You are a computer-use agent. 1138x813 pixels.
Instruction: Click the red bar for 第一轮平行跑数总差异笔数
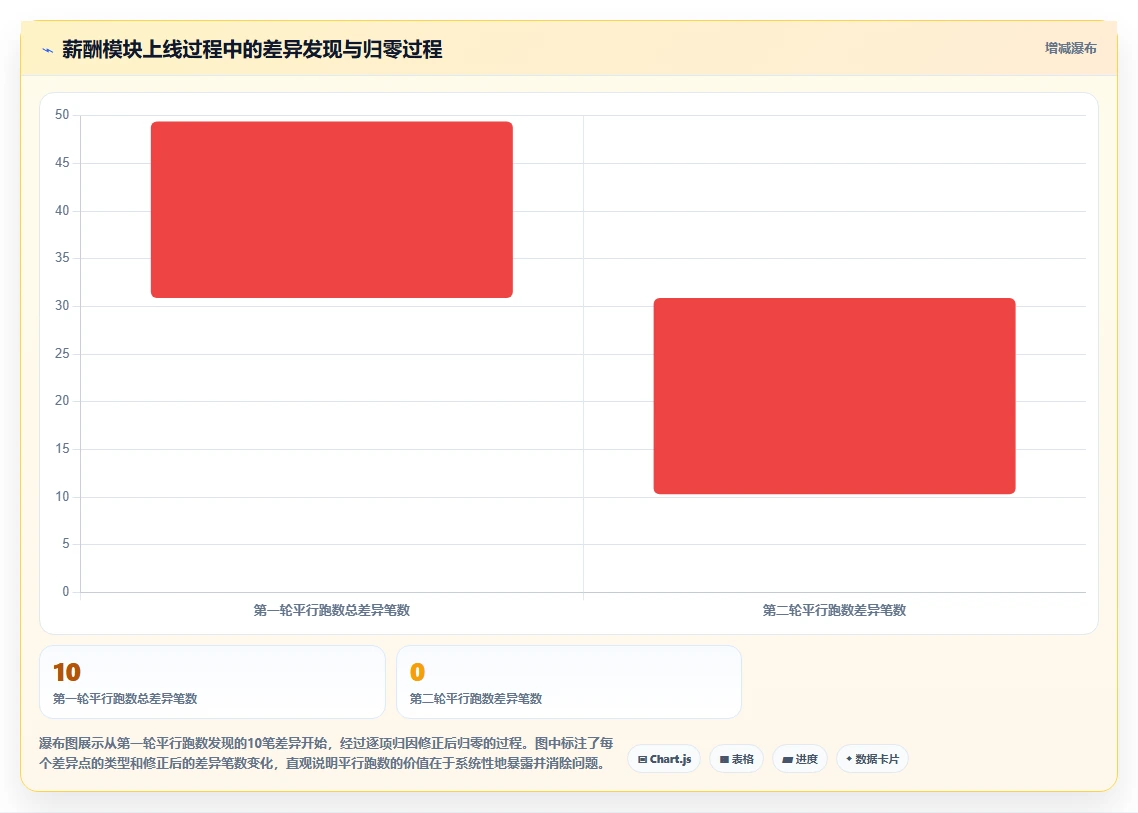point(332,210)
